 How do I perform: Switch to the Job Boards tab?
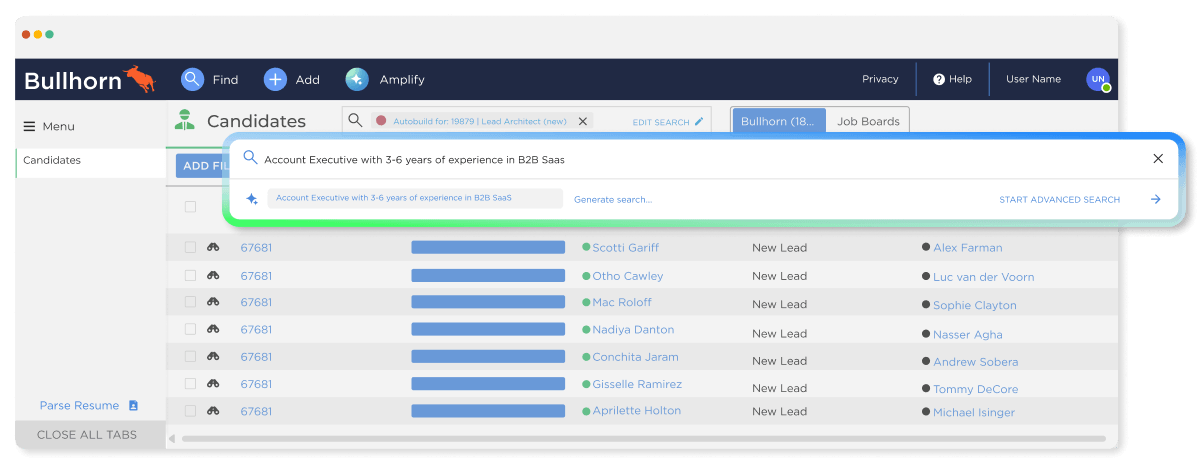click(x=868, y=121)
